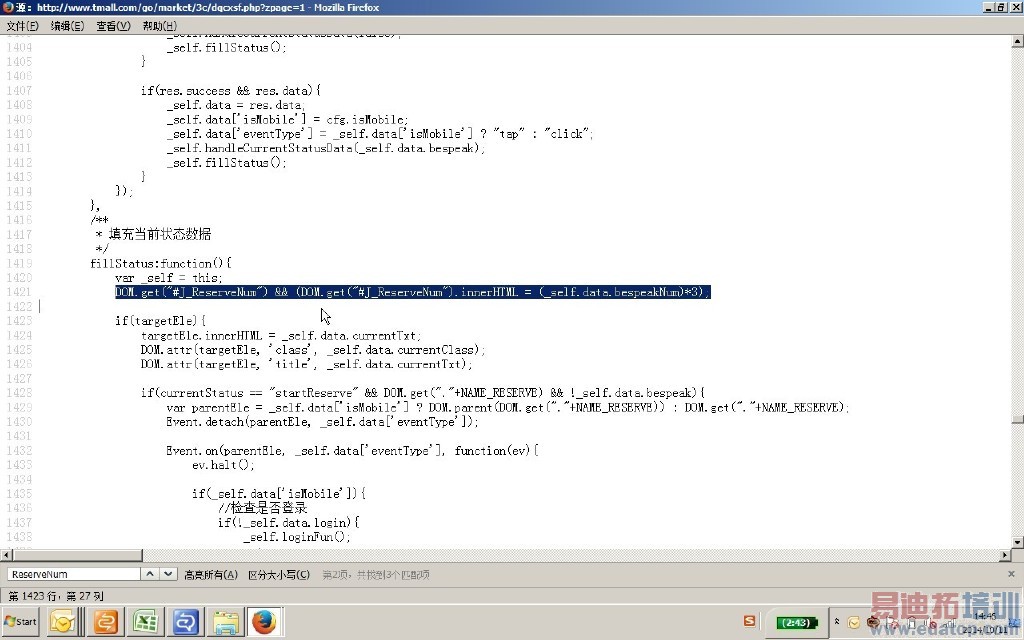The image size is (1024, 640).
Task: Click the 'var parentEle =' line
Action: pyautogui.click(x=507, y=408)
